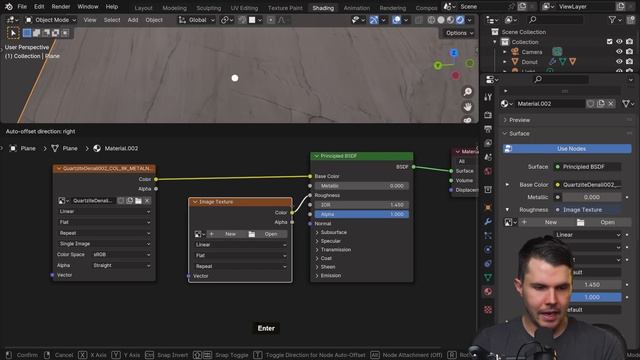The height and width of the screenshot is (360, 640).
Task: Open the Scene properties tab
Action: [x=488, y=157]
